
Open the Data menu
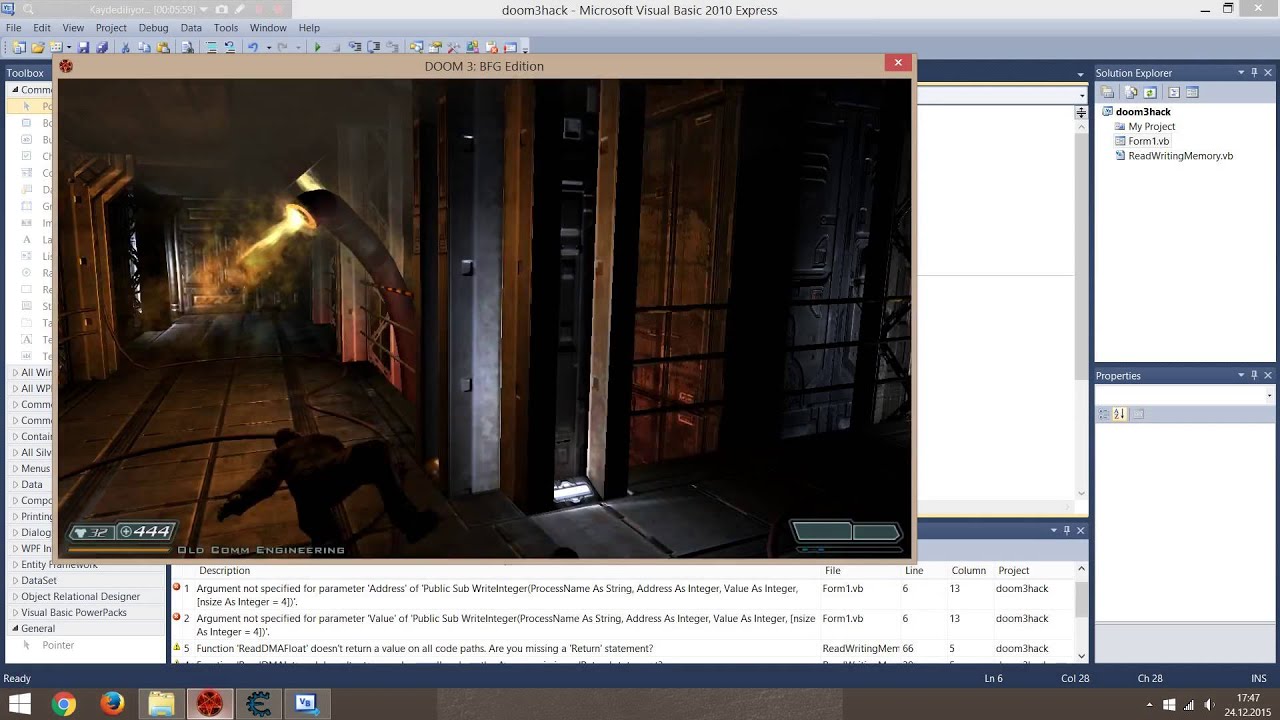tap(191, 28)
